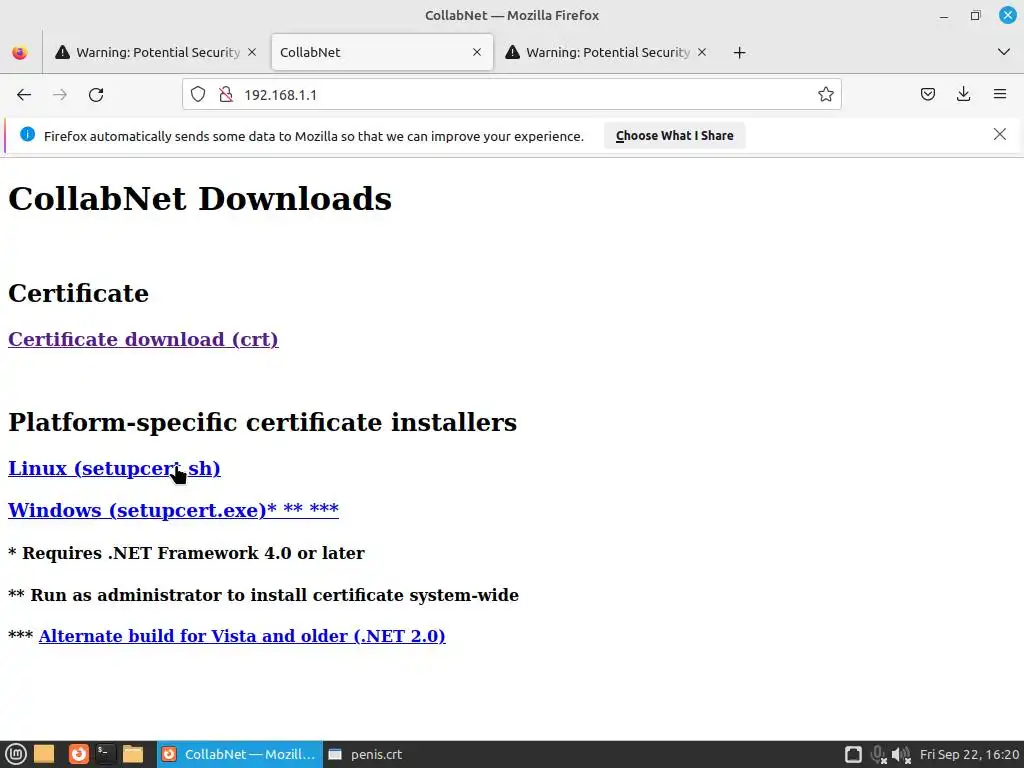
Task: Open the Linux Mint start menu icon
Action: pyautogui.click(x=16, y=754)
